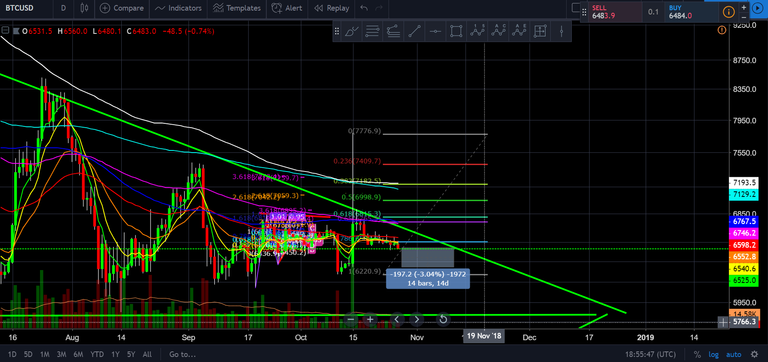768x362 pixels.
Task: Open chart settings gear
Action: pos(755,354)
